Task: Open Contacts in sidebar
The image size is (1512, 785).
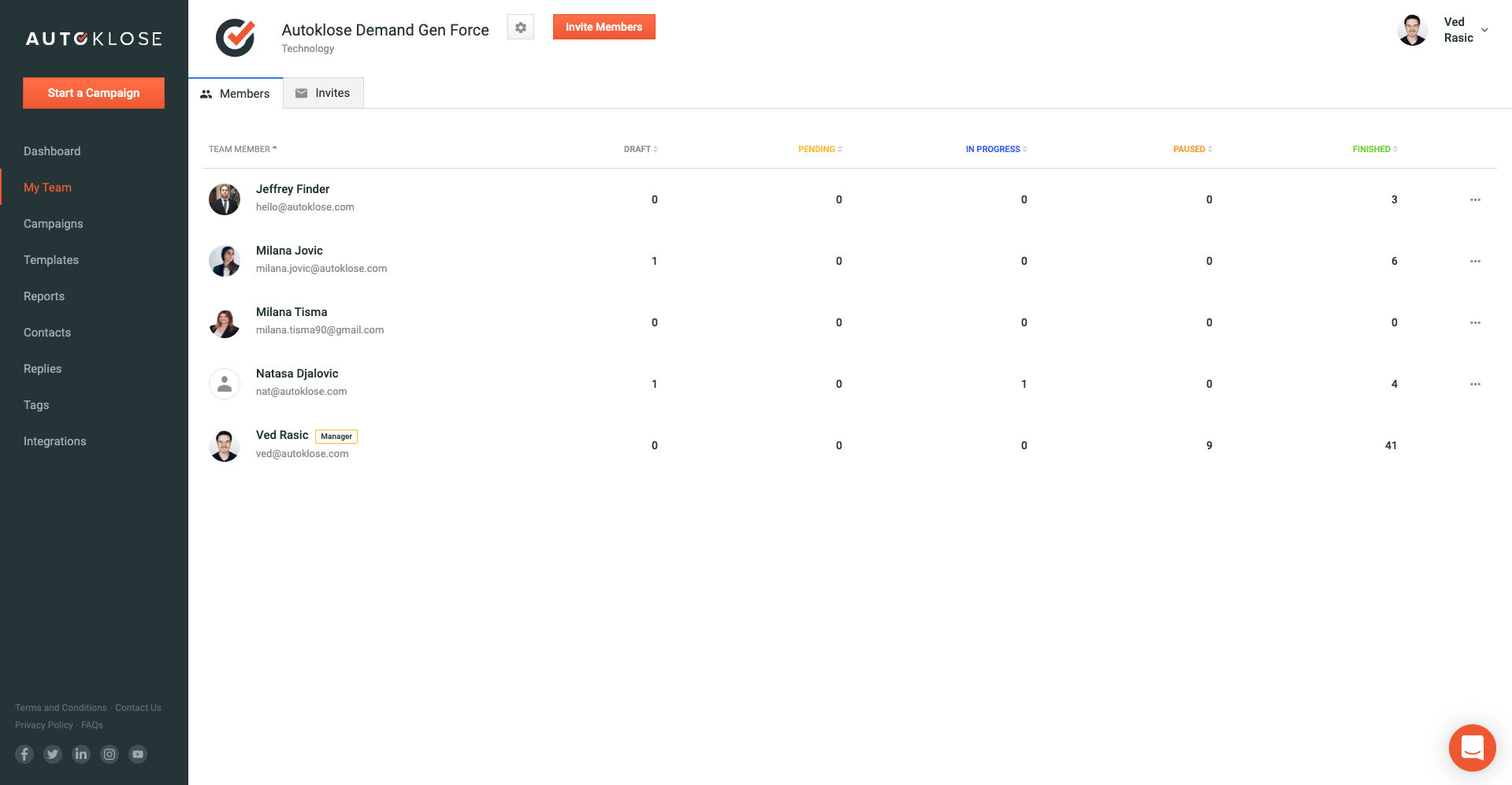Action: tap(47, 333)
